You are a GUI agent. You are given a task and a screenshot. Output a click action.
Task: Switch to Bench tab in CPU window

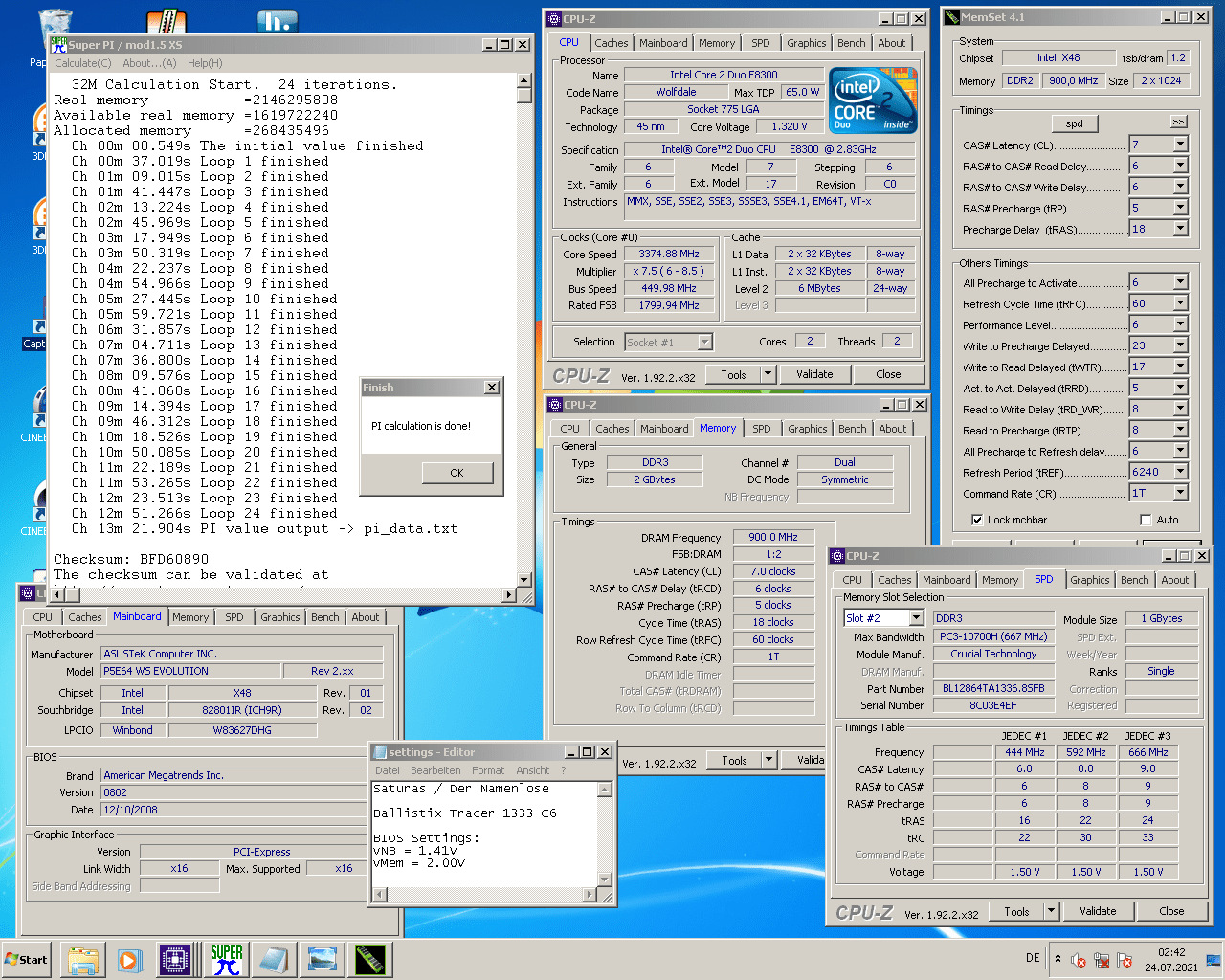tap(851, 43)
